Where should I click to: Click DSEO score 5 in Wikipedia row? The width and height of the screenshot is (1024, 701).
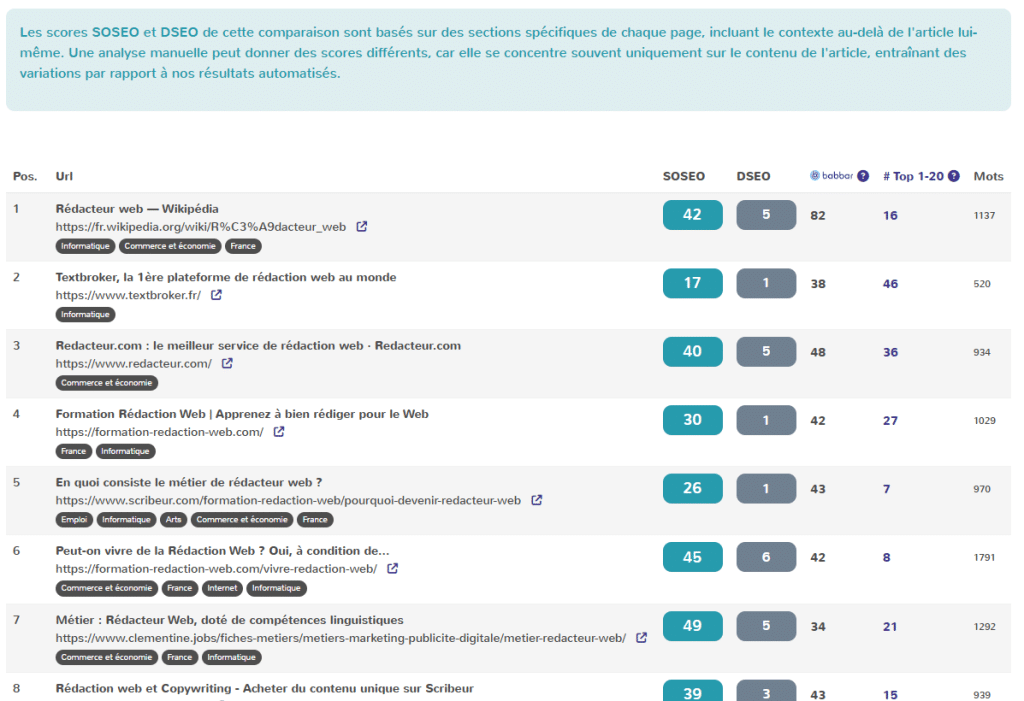[766, 215]
